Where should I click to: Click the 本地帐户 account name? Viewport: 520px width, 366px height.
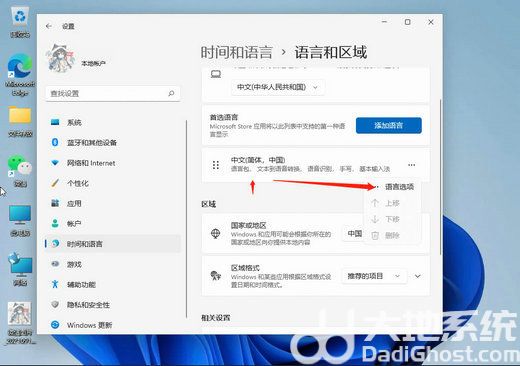point(94,63)
